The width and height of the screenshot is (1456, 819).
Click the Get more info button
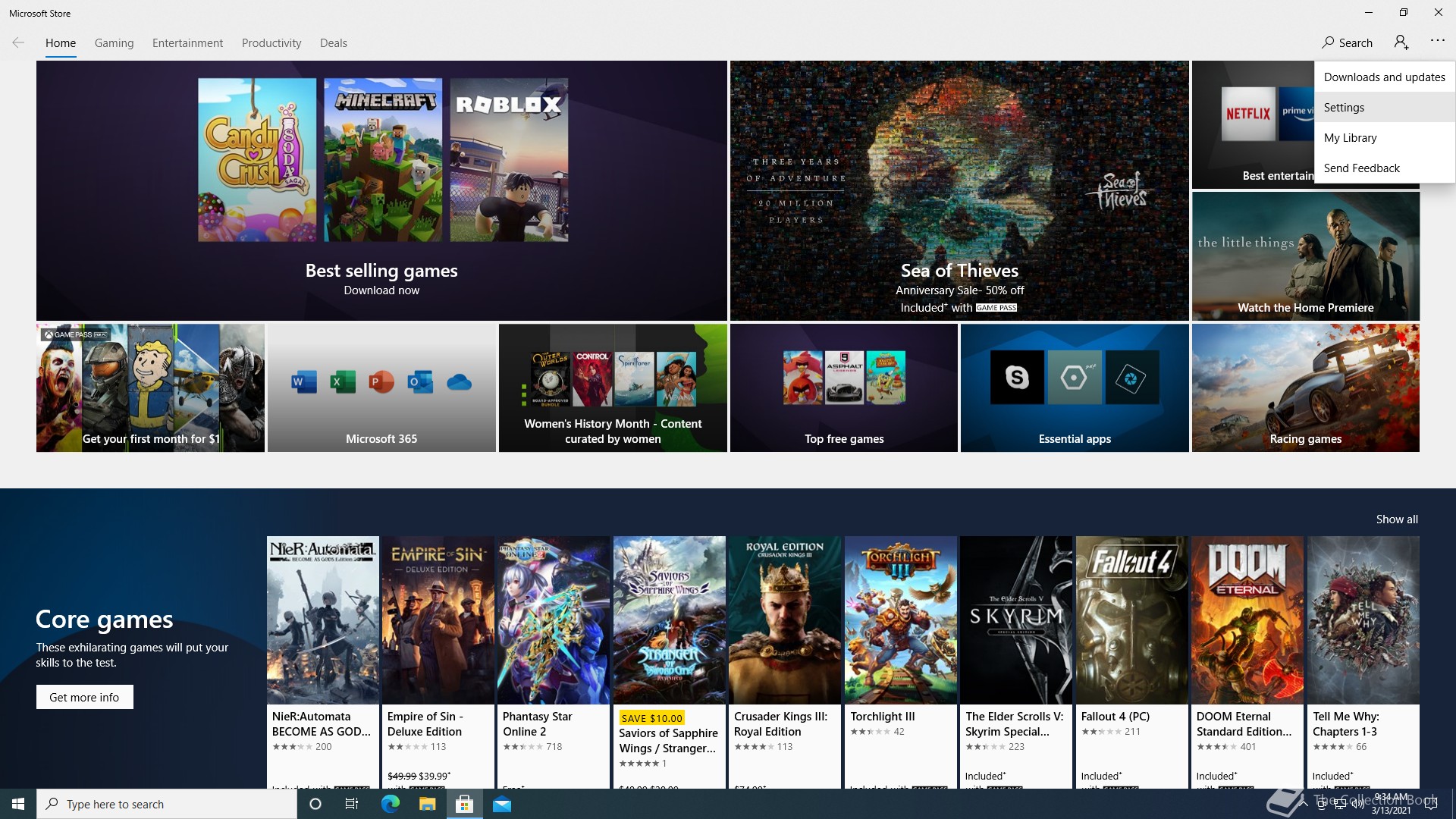point(84,697)
